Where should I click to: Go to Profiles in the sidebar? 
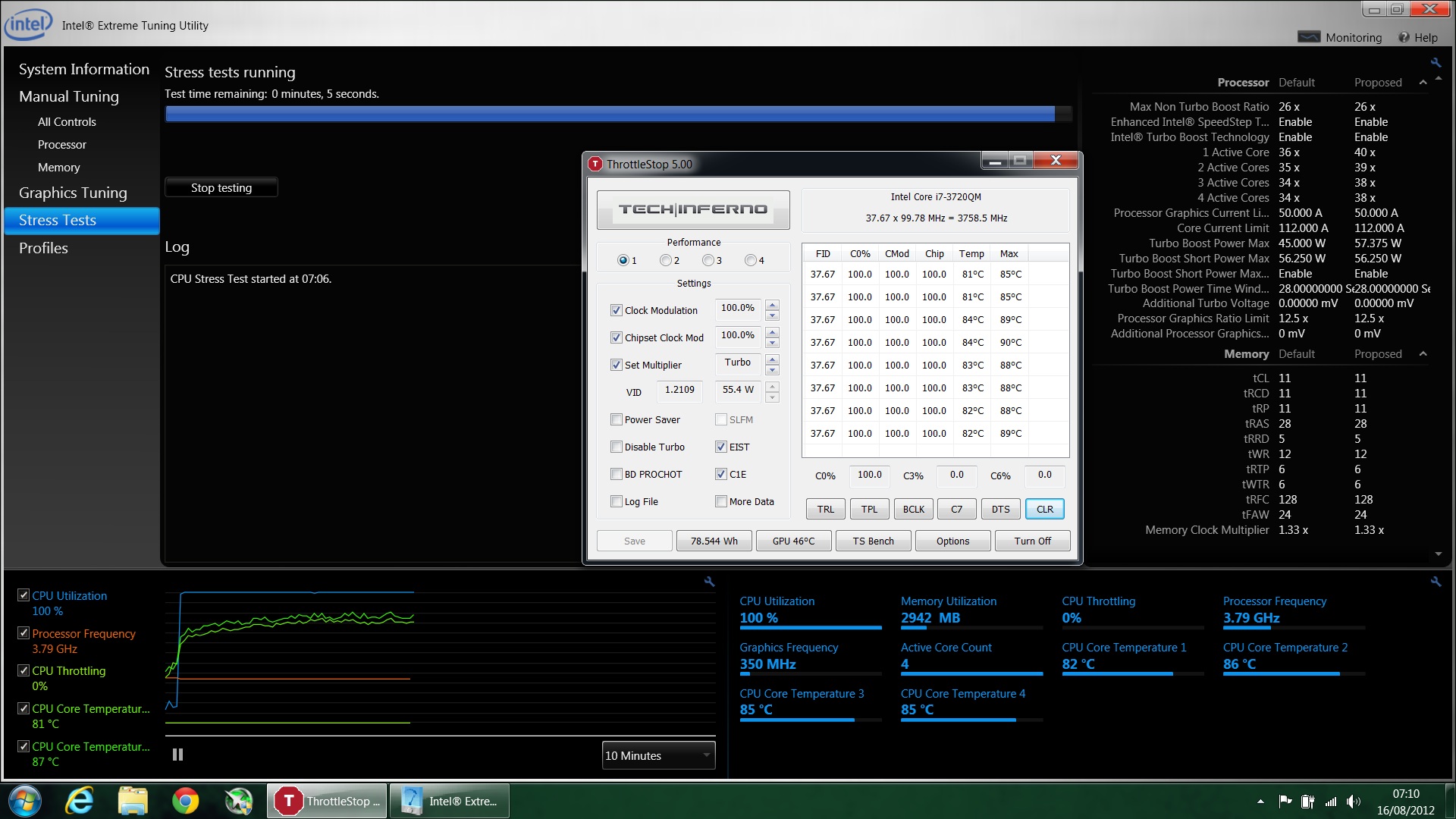pyautogui.click(x=43, y=248)
